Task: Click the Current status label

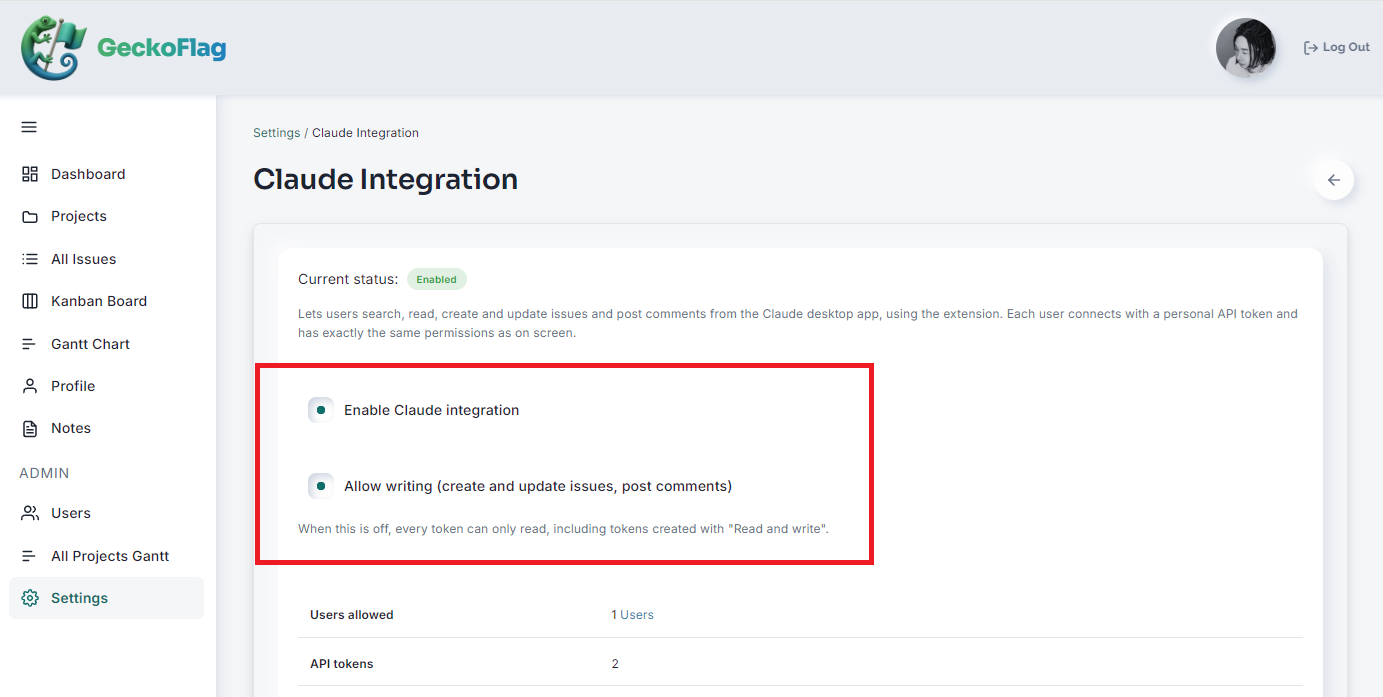Action: (x=348, y=279)
